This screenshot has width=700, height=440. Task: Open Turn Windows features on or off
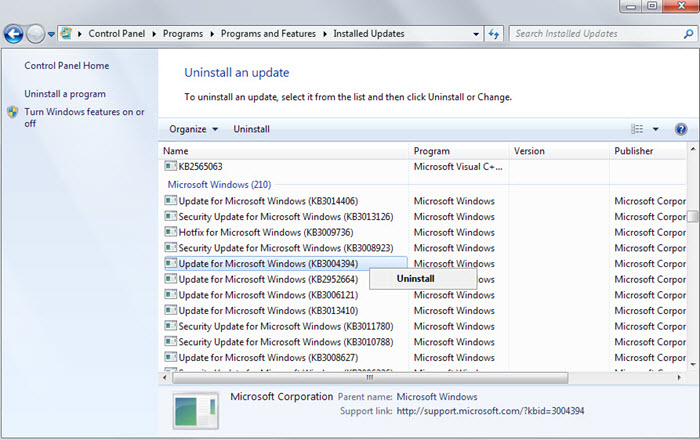click(84, 117)
